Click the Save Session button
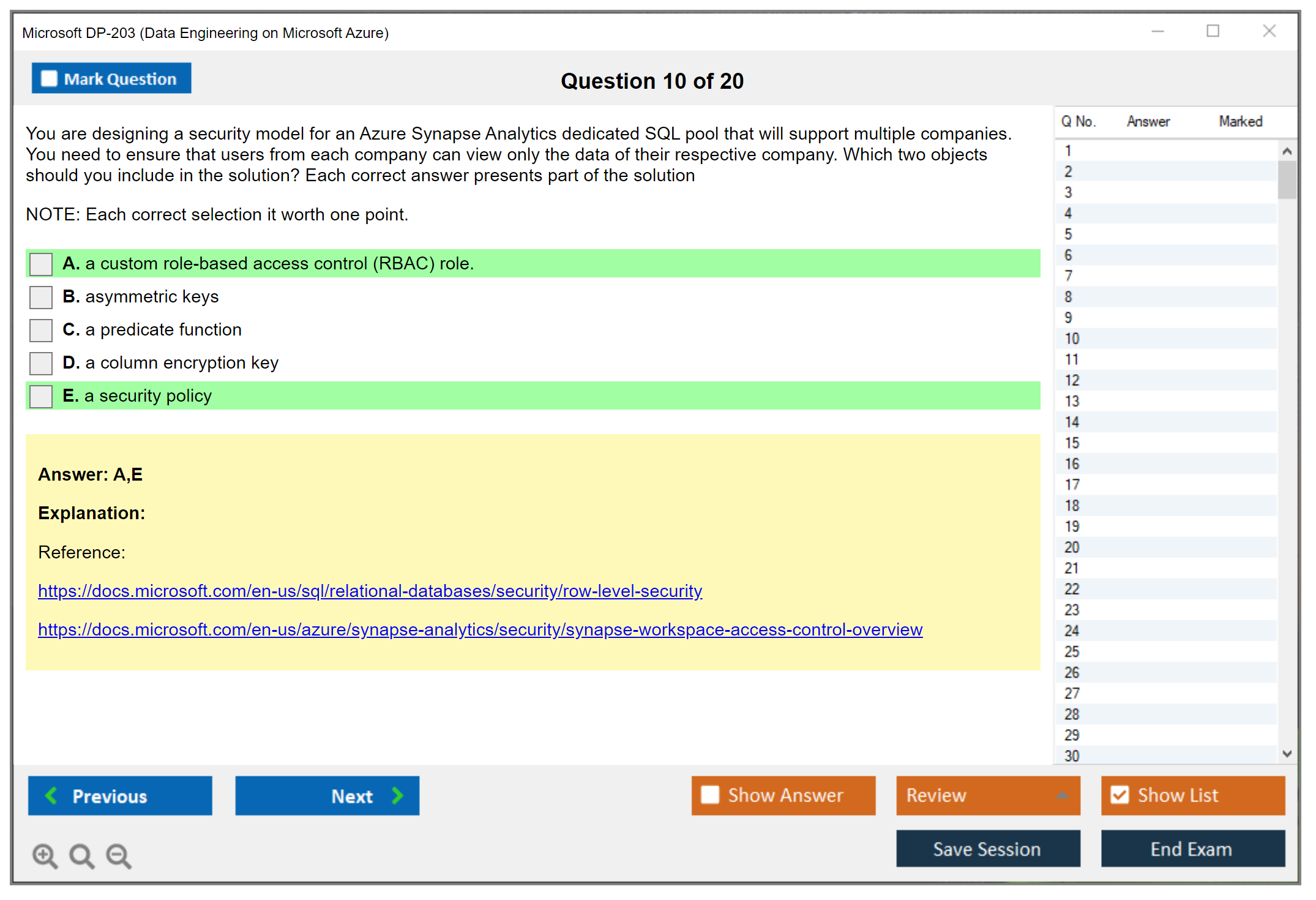Image resolution: width=1316 pixels, height=900 pixels. pos(987,849)
